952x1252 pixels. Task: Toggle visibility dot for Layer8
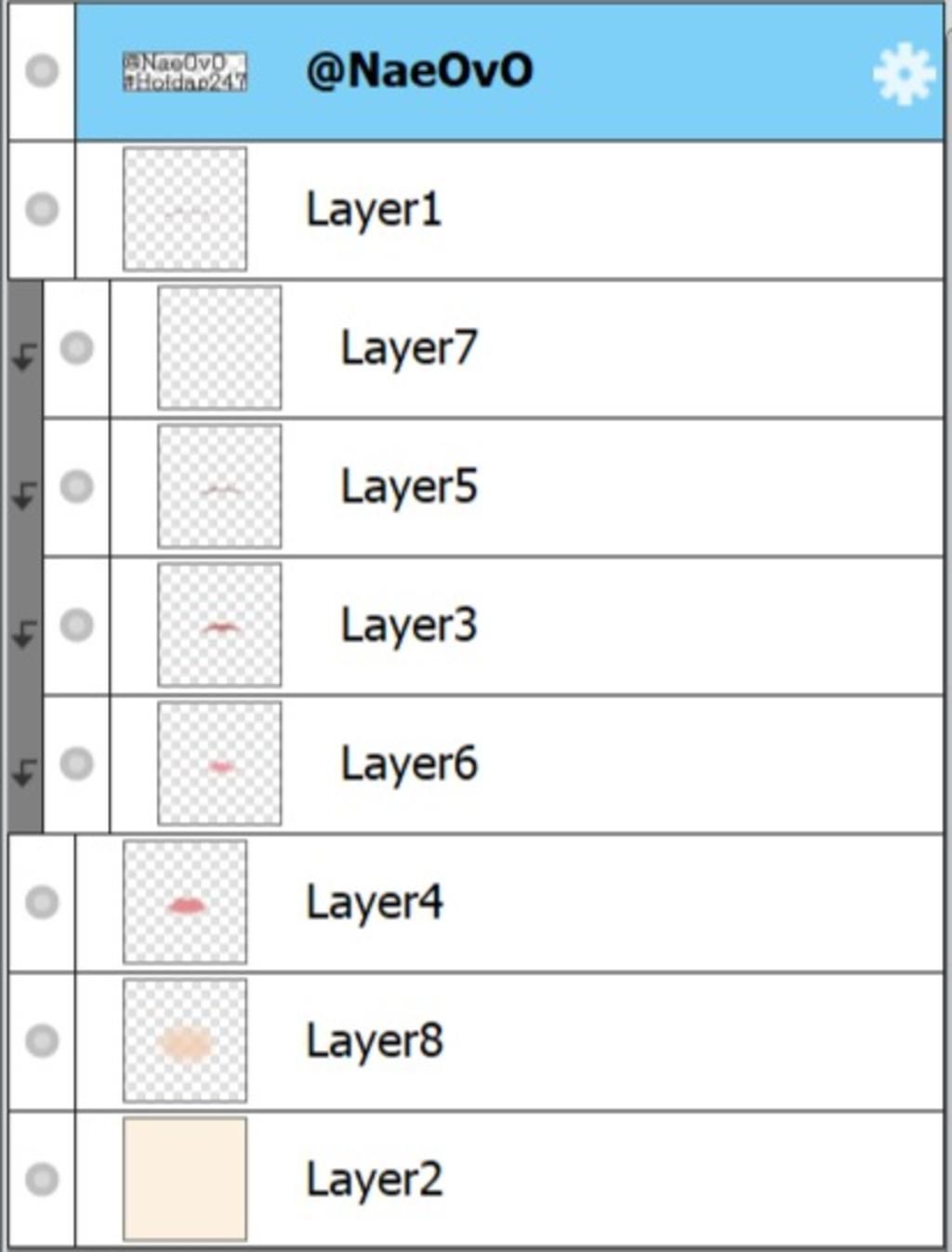pos(42,1041)
